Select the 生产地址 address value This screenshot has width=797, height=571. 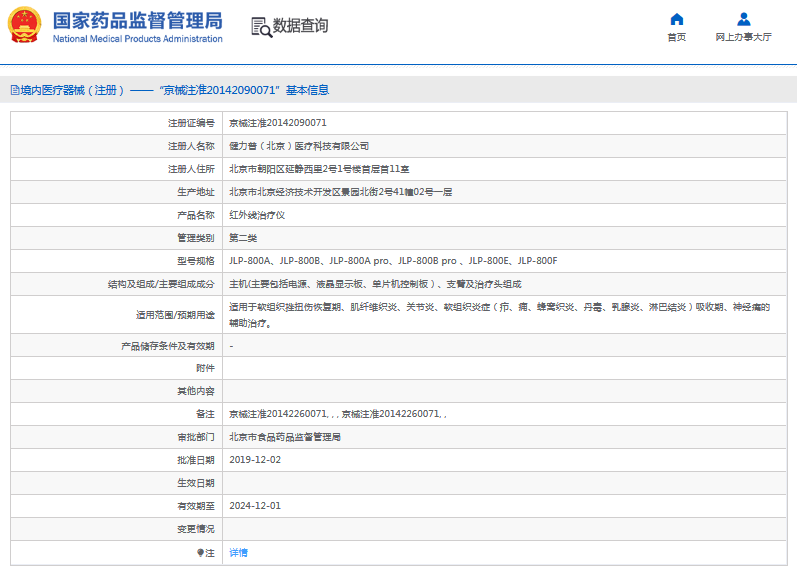coord(341,192)
